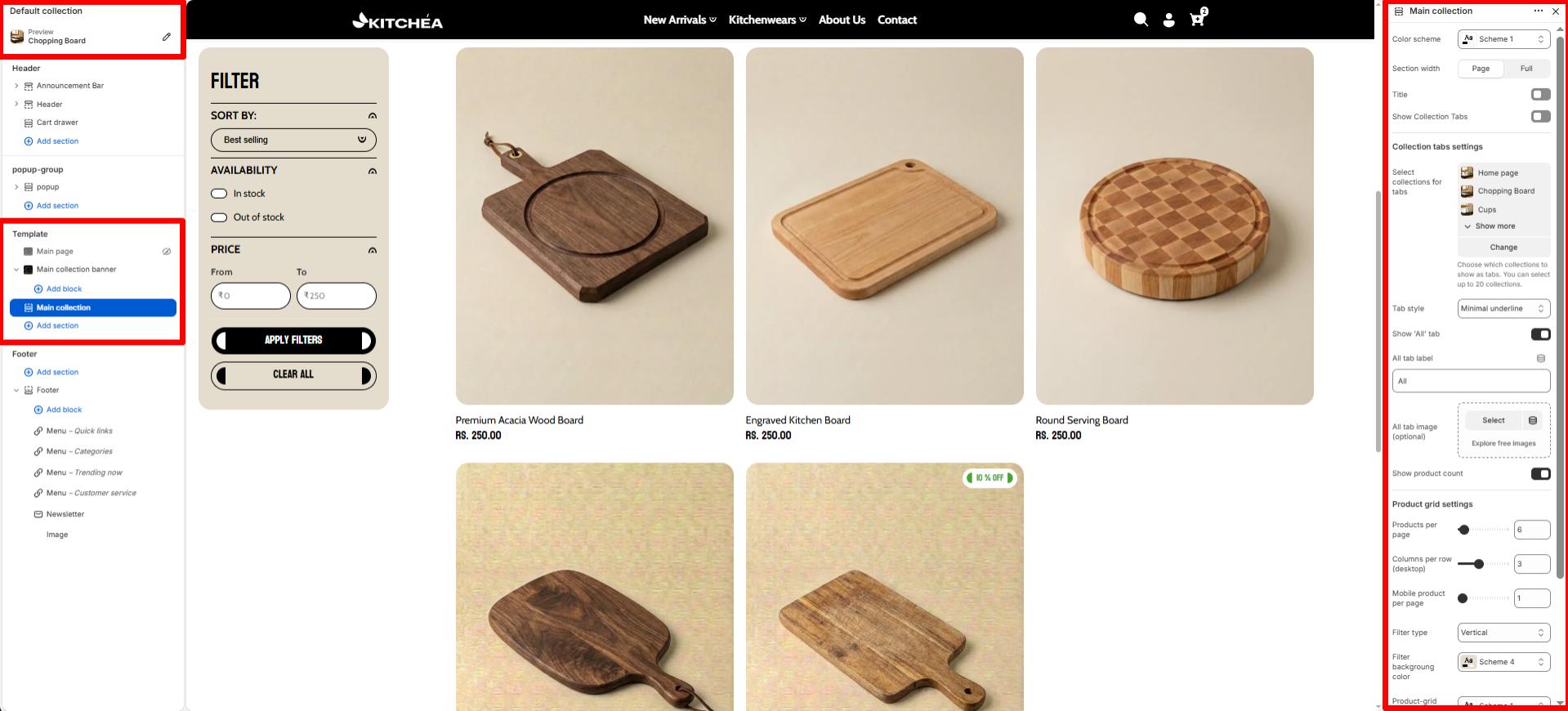Click the Apply Filters button

(x=293, y=341)
